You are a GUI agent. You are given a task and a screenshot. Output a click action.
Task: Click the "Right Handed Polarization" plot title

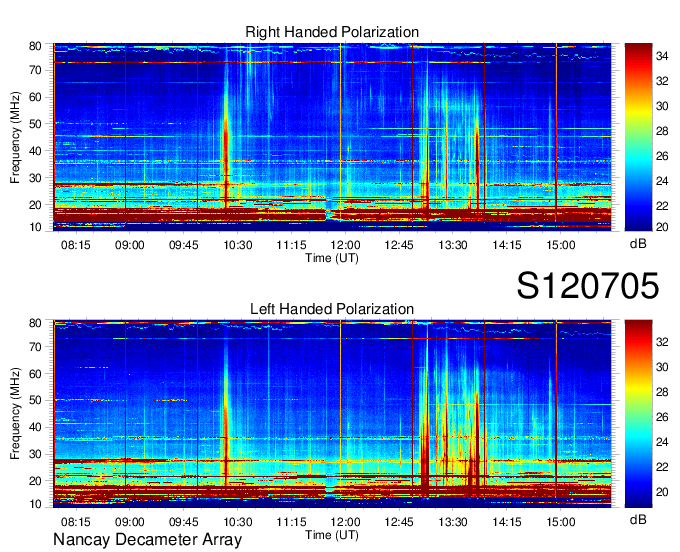pyautogui.click(x=332, y=32)
